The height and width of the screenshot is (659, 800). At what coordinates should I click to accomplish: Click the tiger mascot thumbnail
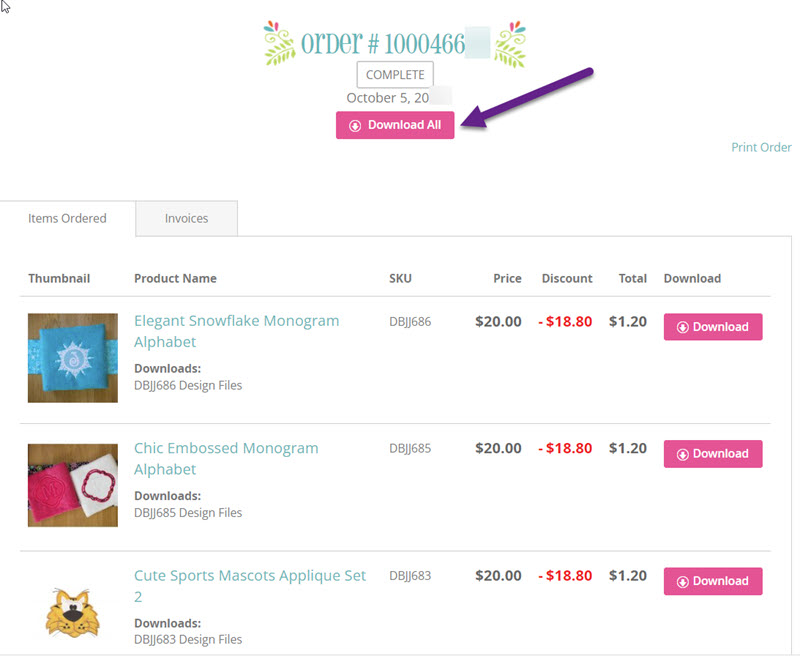click(73, 613)
